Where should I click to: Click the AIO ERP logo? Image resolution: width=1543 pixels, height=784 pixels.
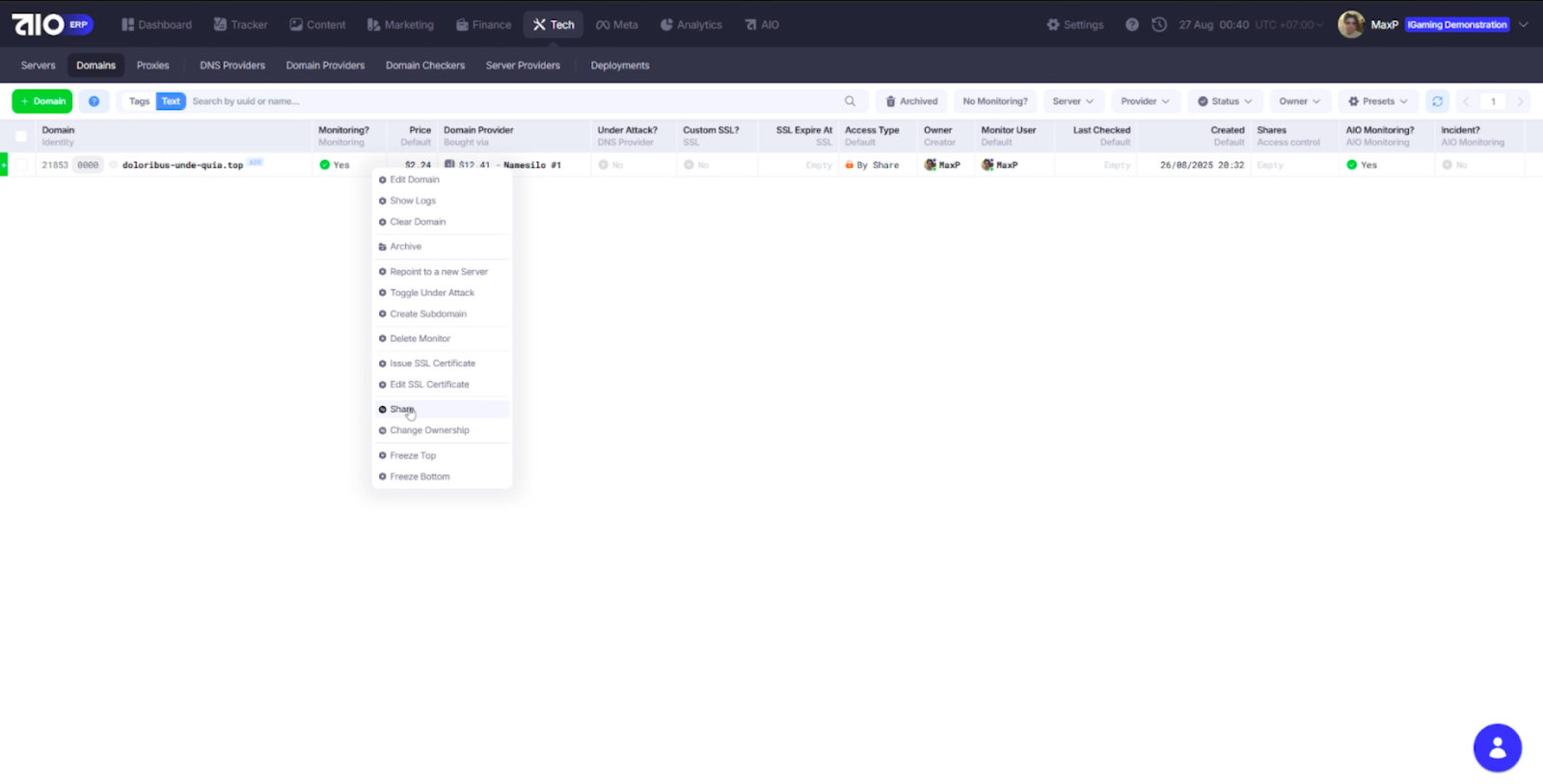click(x=52, y=24)
